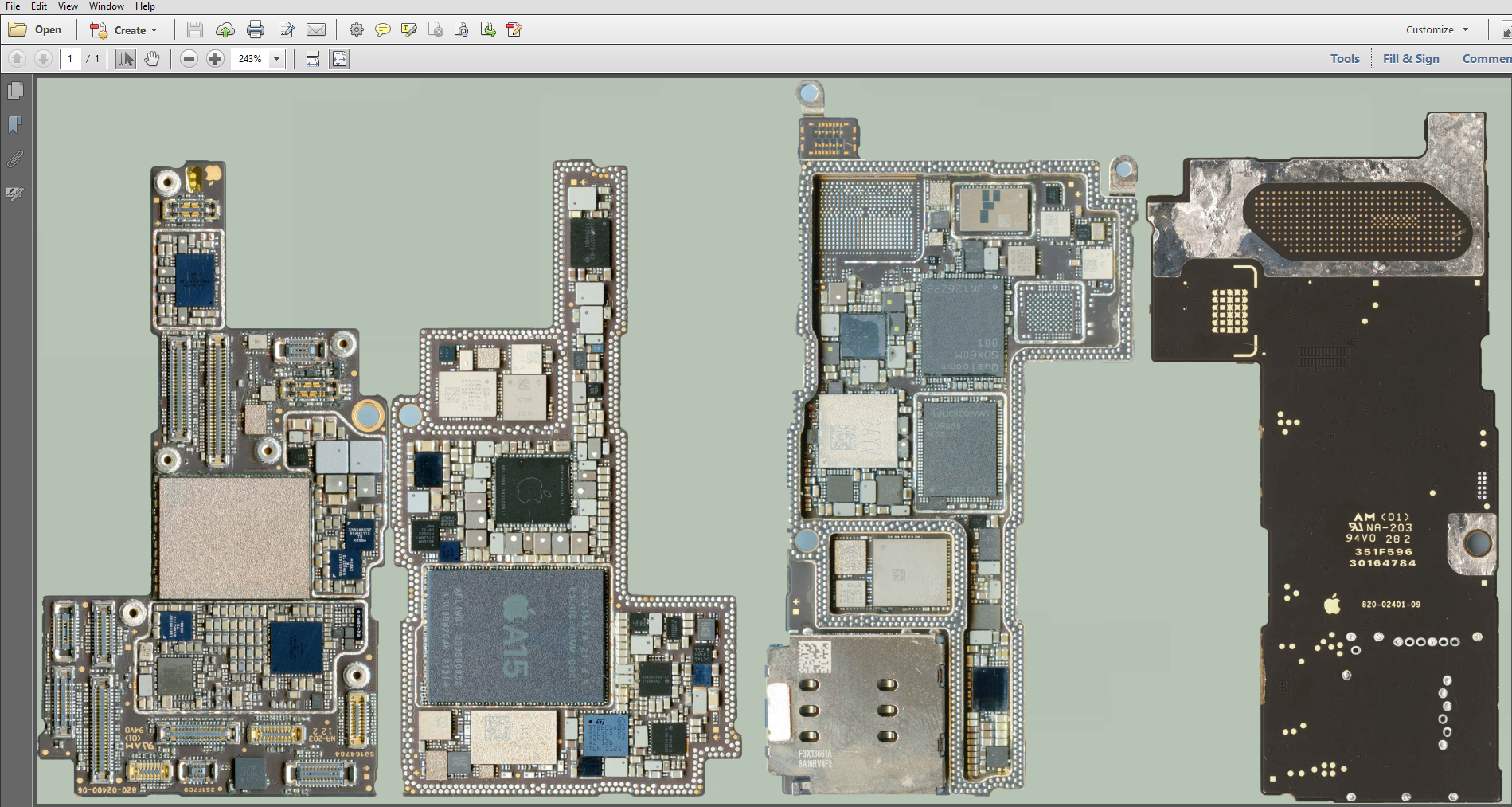Click the upload to cloud icon
The height and width of the screenshot is (807, 1512).
(225, 30)
